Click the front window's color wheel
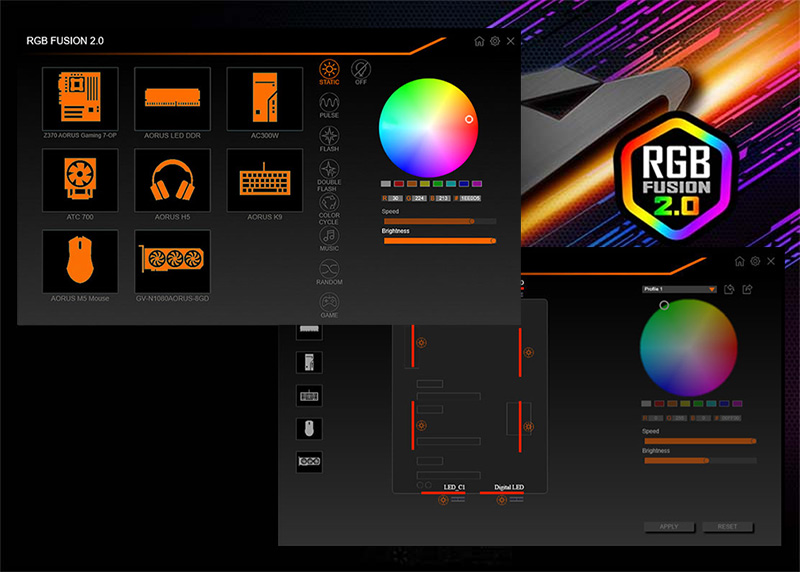The width and height of the screenshot is (800, 572). pos(428,128)
